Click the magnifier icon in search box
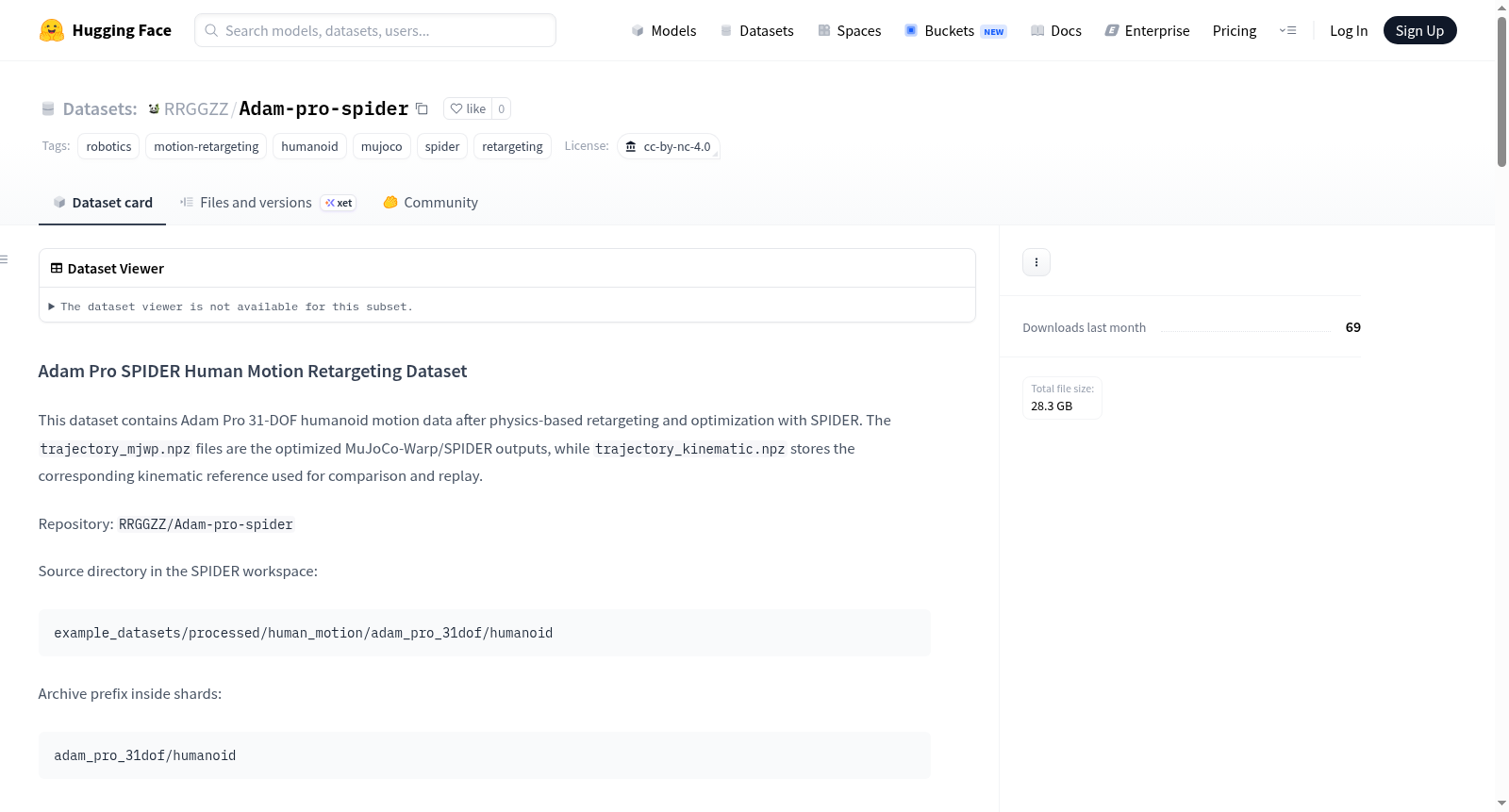 pyautogui.click(x=211, y=30)
